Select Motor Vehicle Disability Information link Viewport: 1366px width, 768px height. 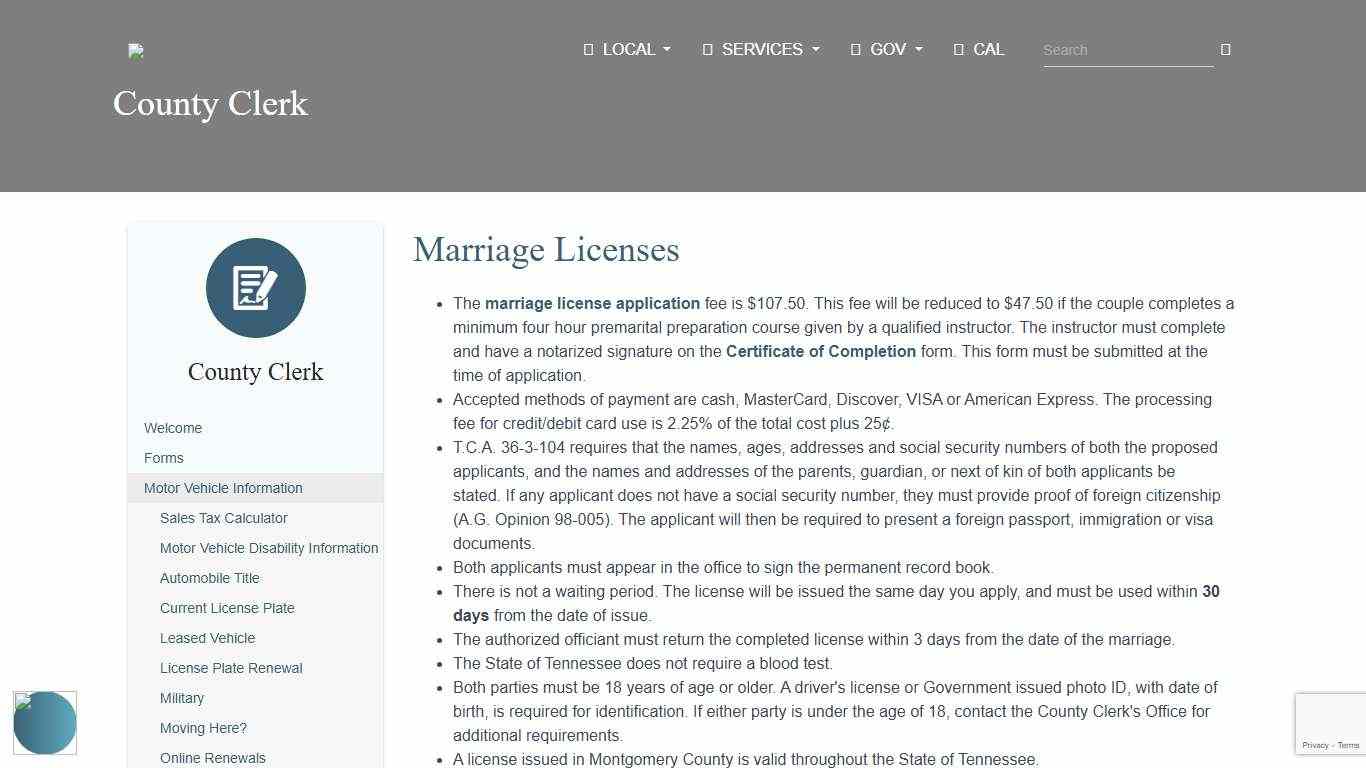click(269, 548)
